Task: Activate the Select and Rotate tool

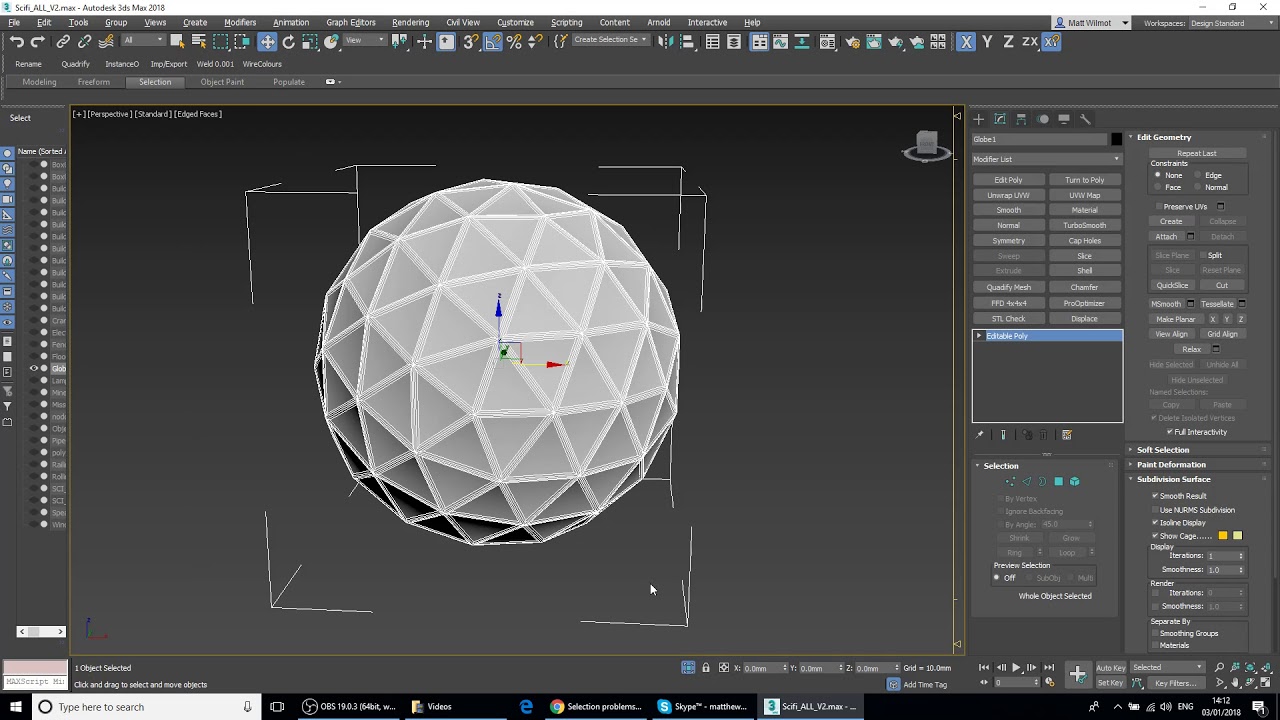Action: click(289, 41)
